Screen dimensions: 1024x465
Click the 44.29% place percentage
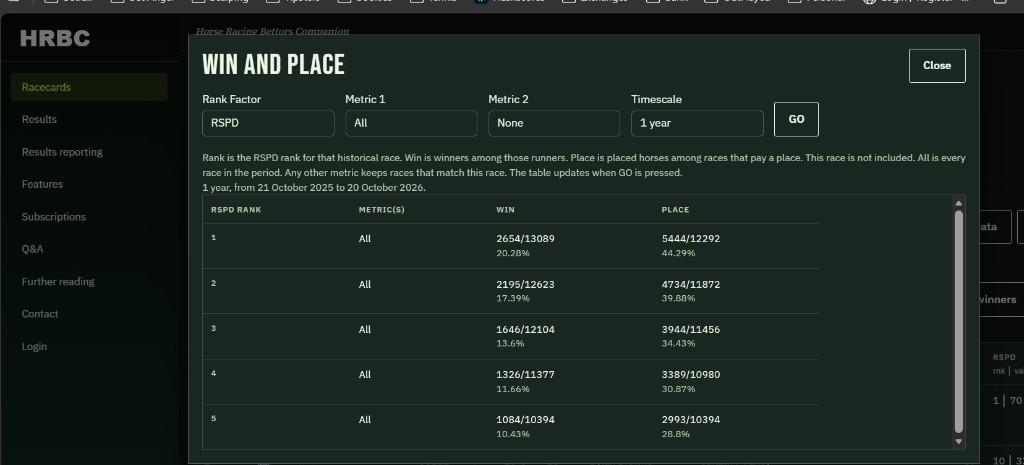click(679, 253)
